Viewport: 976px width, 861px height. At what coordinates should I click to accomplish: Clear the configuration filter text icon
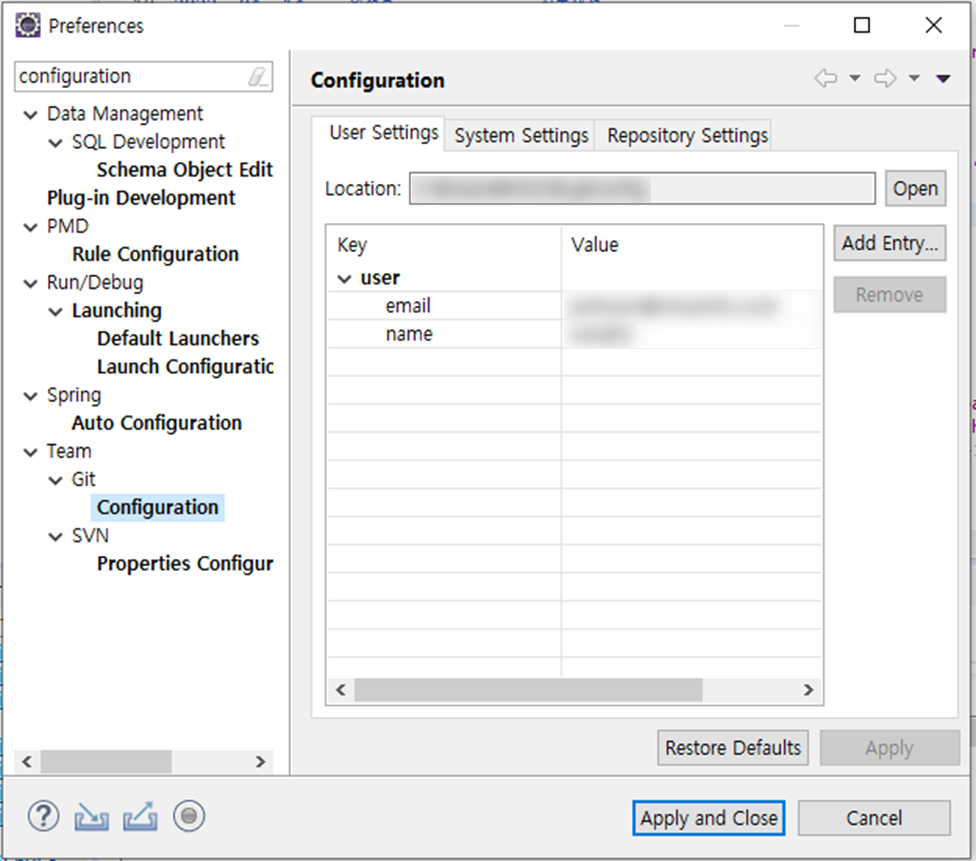[257, 77]
